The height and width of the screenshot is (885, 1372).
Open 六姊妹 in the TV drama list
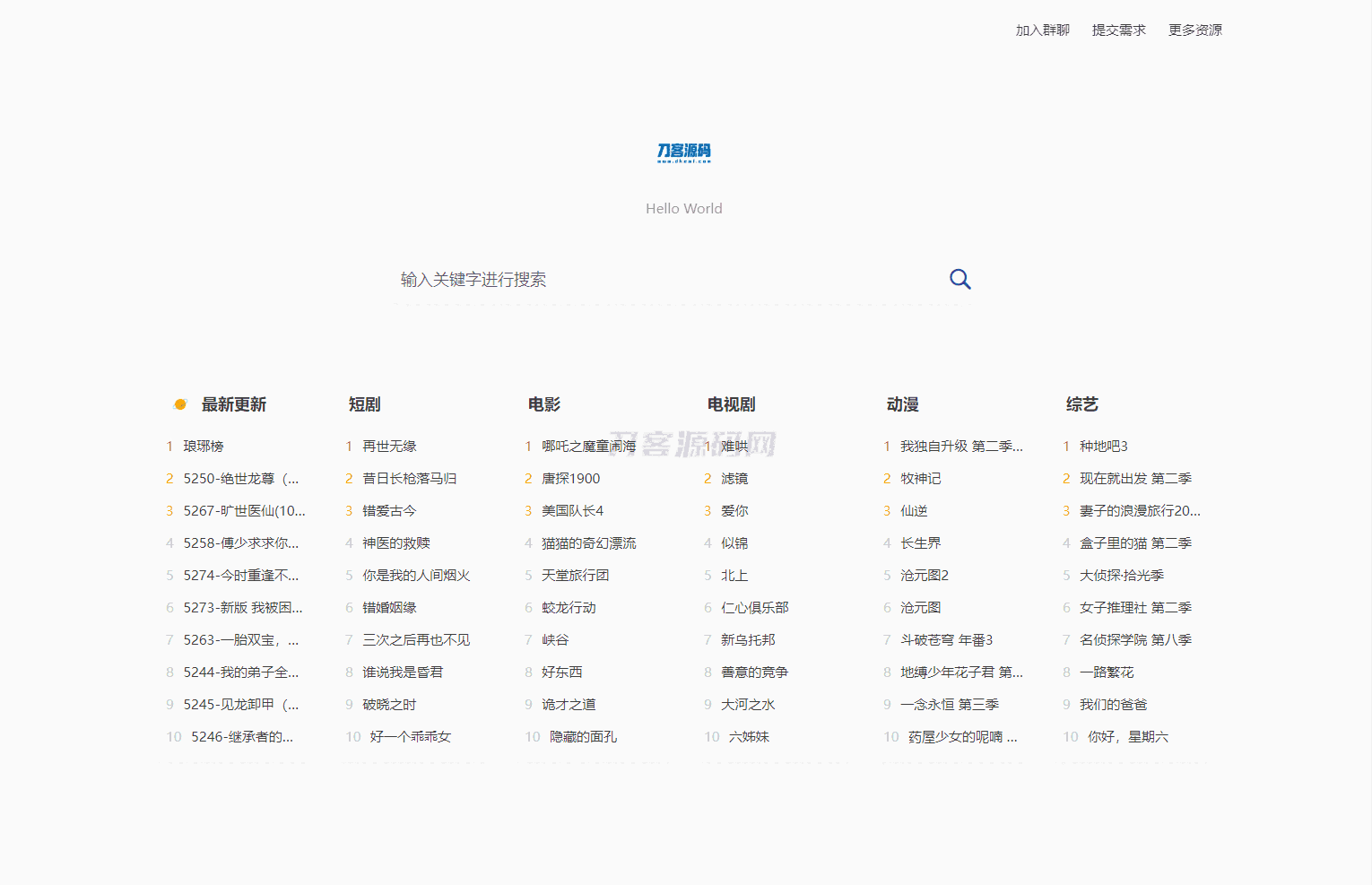pos(749,737)
